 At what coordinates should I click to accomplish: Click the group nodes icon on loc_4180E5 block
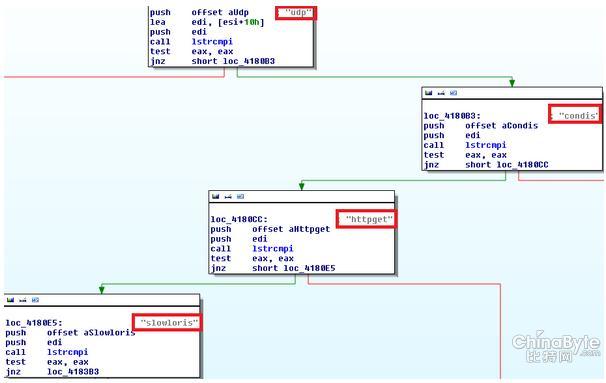click(x=35, y=300)
